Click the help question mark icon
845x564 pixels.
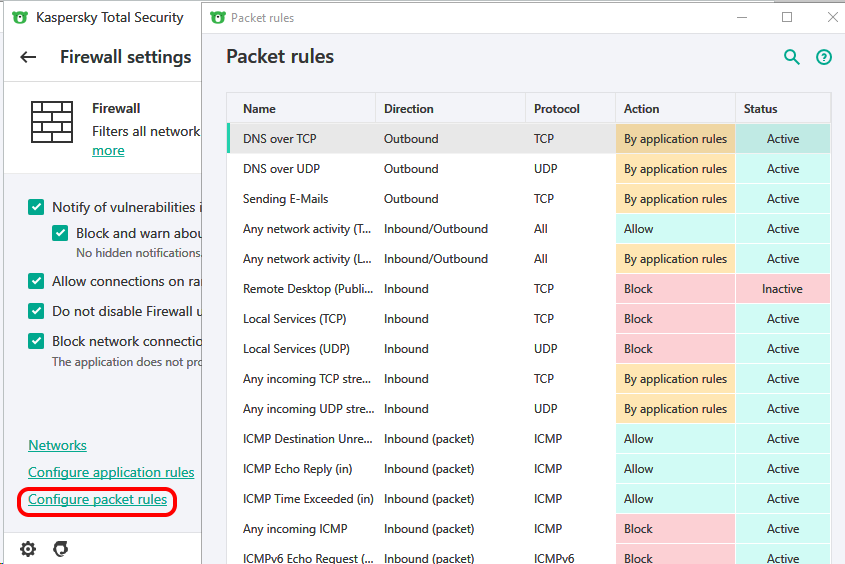[x=824, y=57]
